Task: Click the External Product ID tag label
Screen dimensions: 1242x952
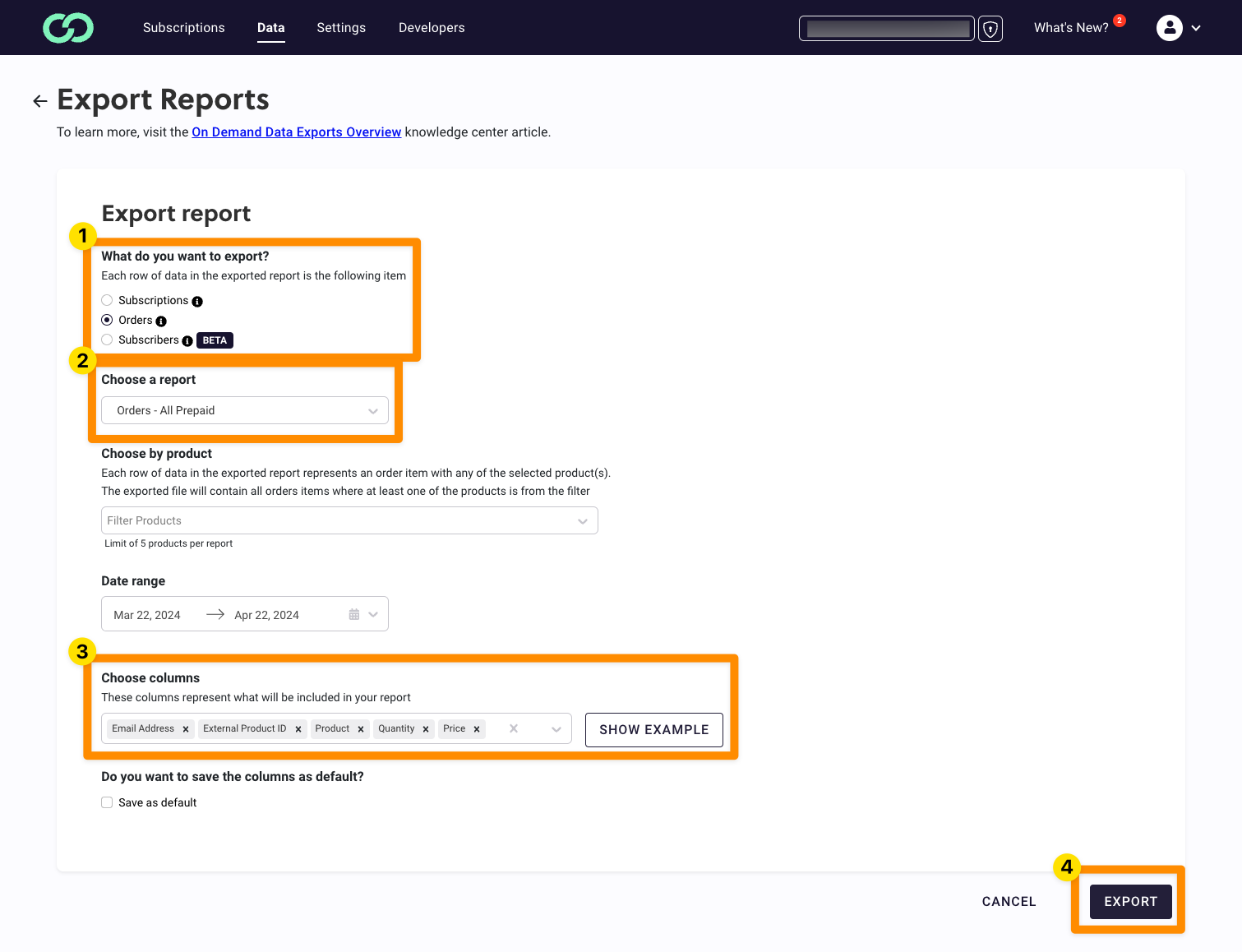Action: click(245, 728)
